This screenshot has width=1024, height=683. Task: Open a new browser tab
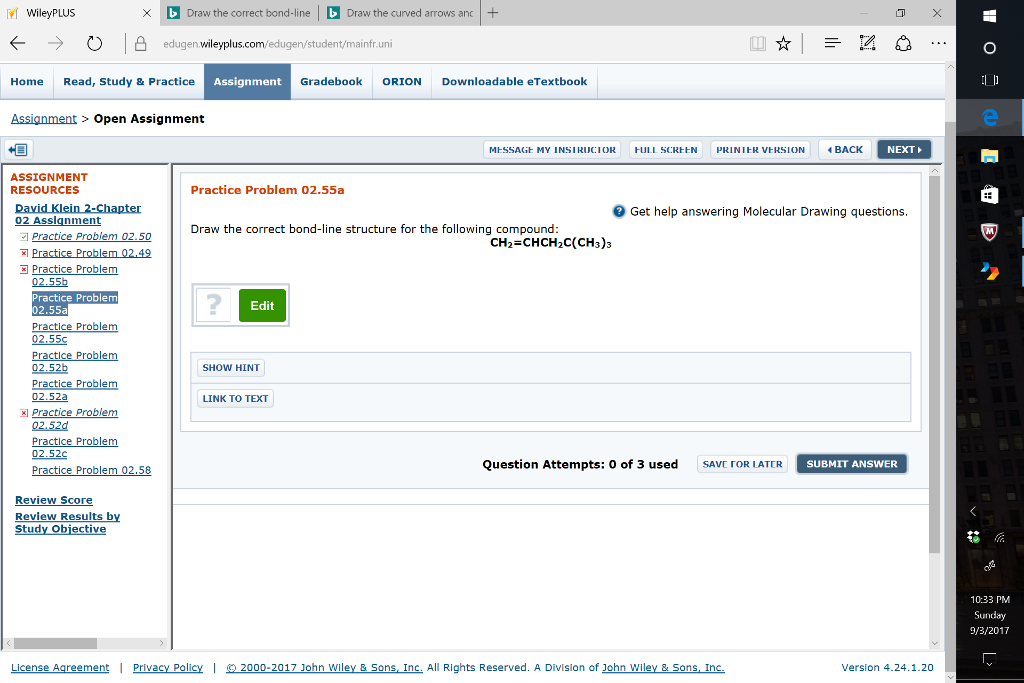coord(493,12)
